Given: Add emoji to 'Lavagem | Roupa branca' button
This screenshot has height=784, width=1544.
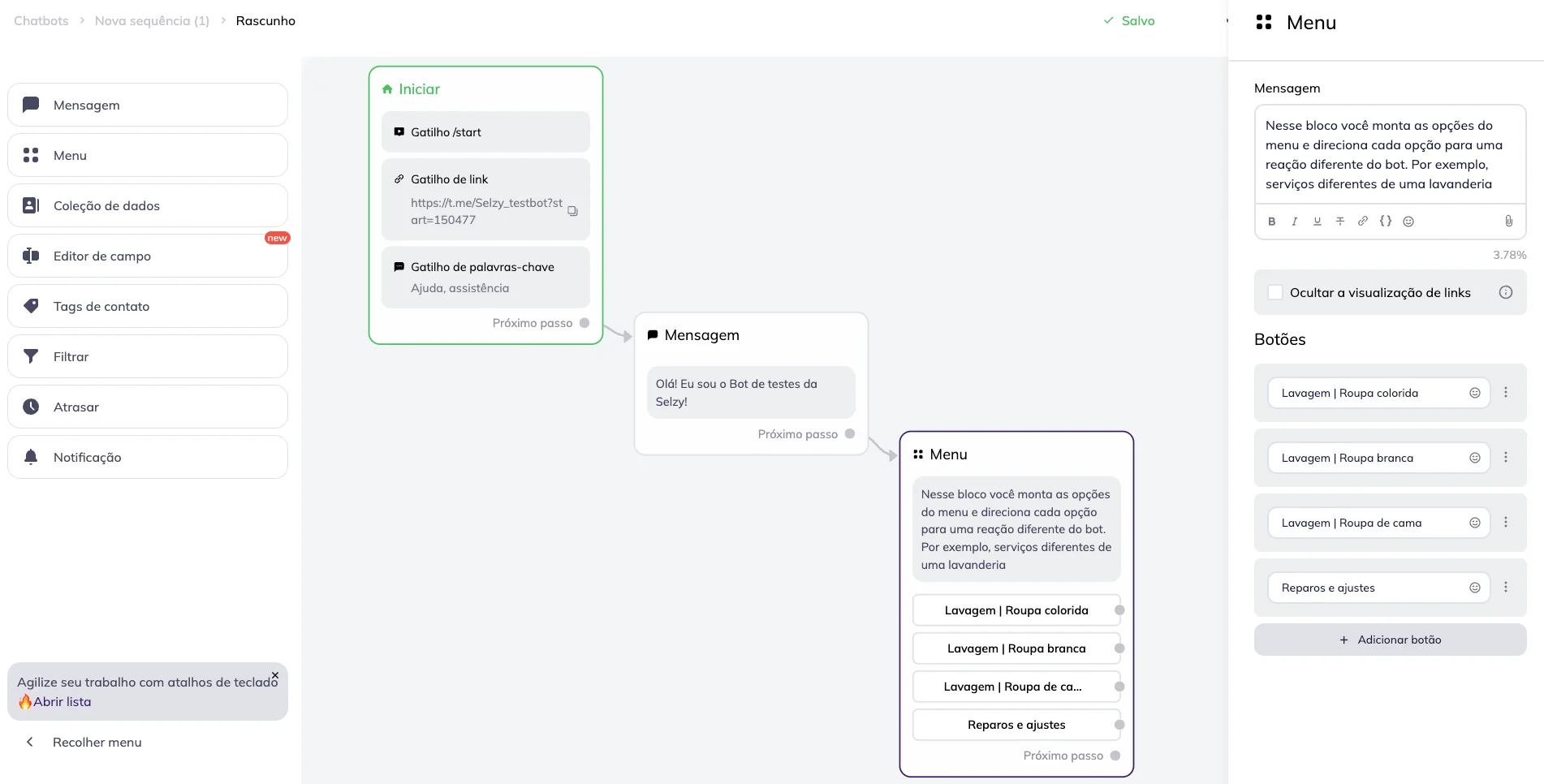Looking at the screenshot, I should click(x=1476, y=457).
